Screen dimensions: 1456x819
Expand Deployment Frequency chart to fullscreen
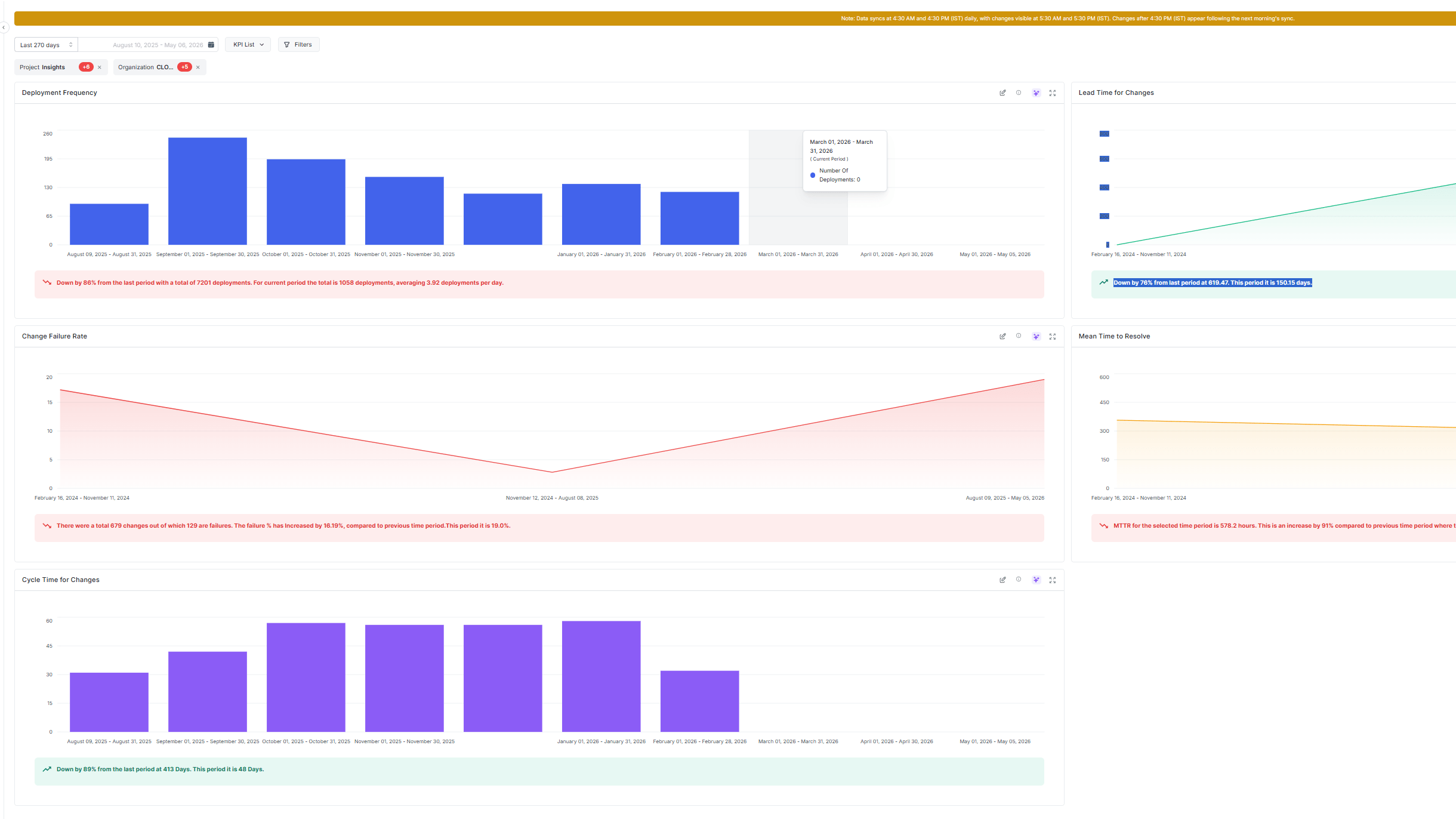[x=1053, y=93]
